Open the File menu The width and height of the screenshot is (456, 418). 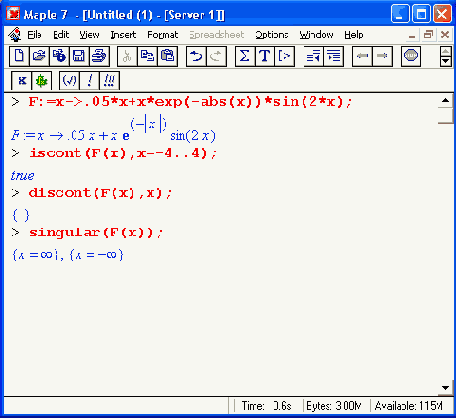[34, 35]
